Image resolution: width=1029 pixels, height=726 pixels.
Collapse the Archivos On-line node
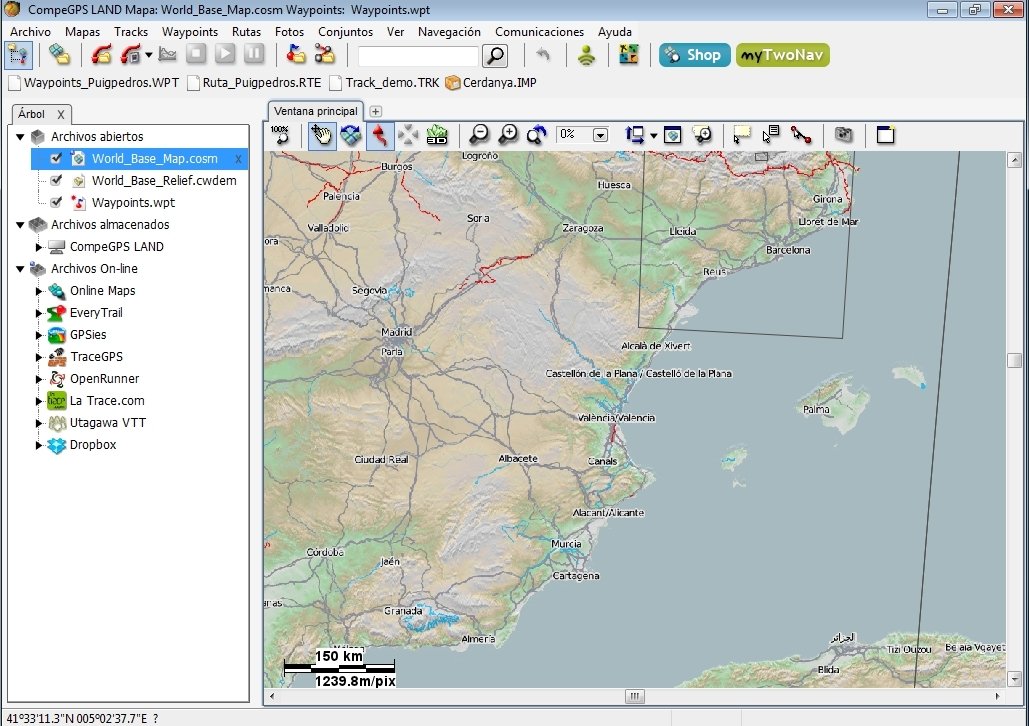pos(20,268)
